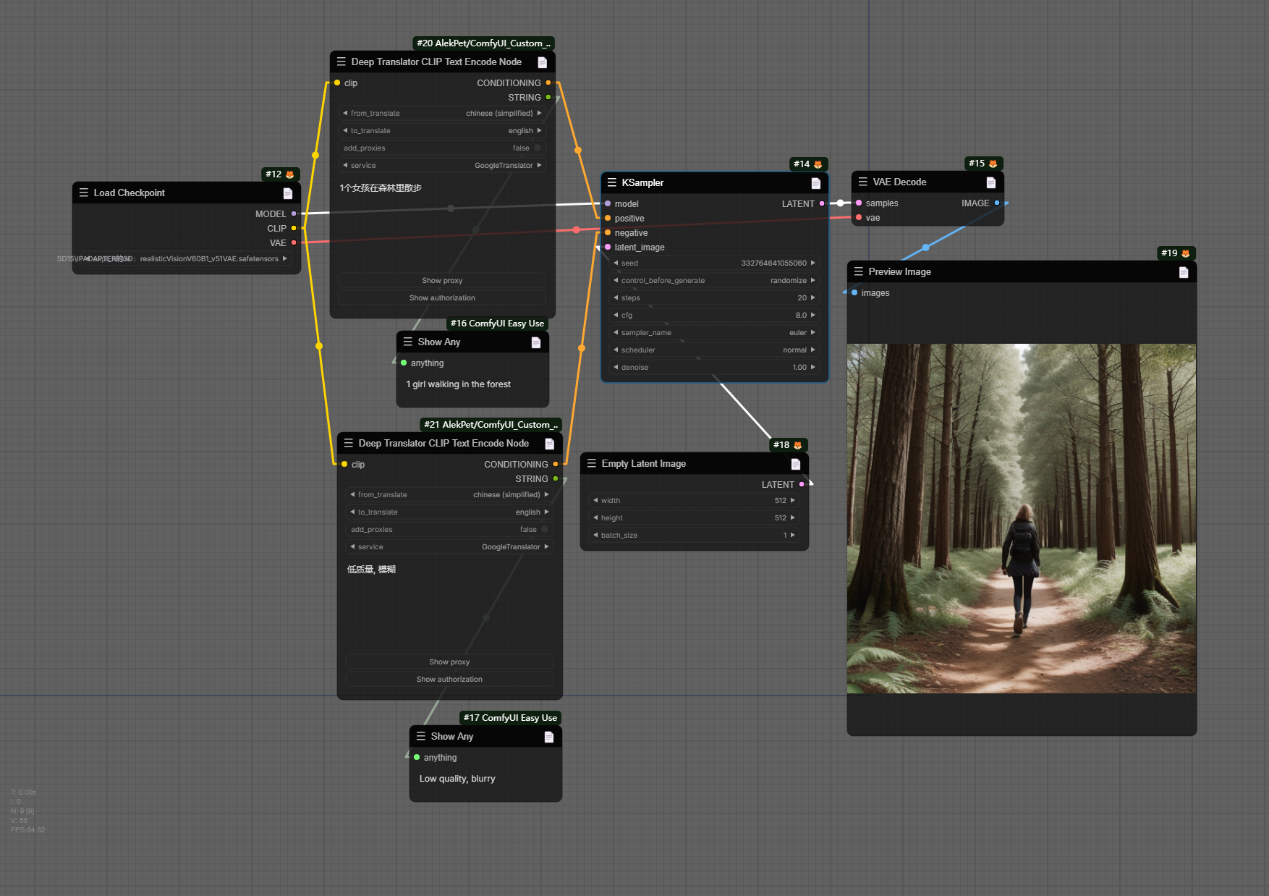Viewport: 1269px width, 896px height.
Task: Open the service dropdown in node #21
Action: [x=449, y=547]
